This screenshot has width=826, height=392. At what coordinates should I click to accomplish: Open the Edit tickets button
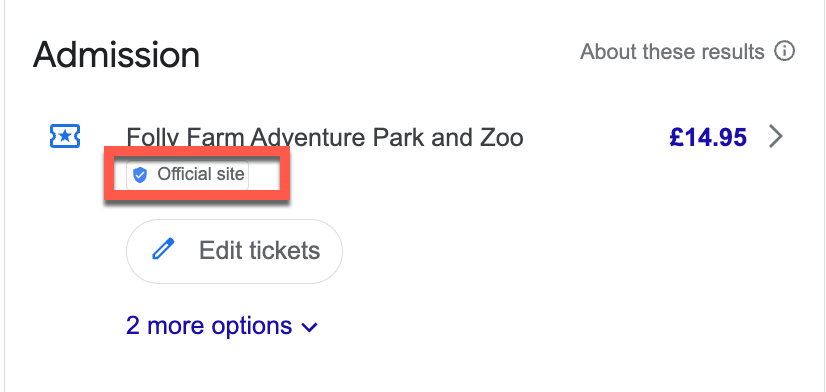pos(234,251)
